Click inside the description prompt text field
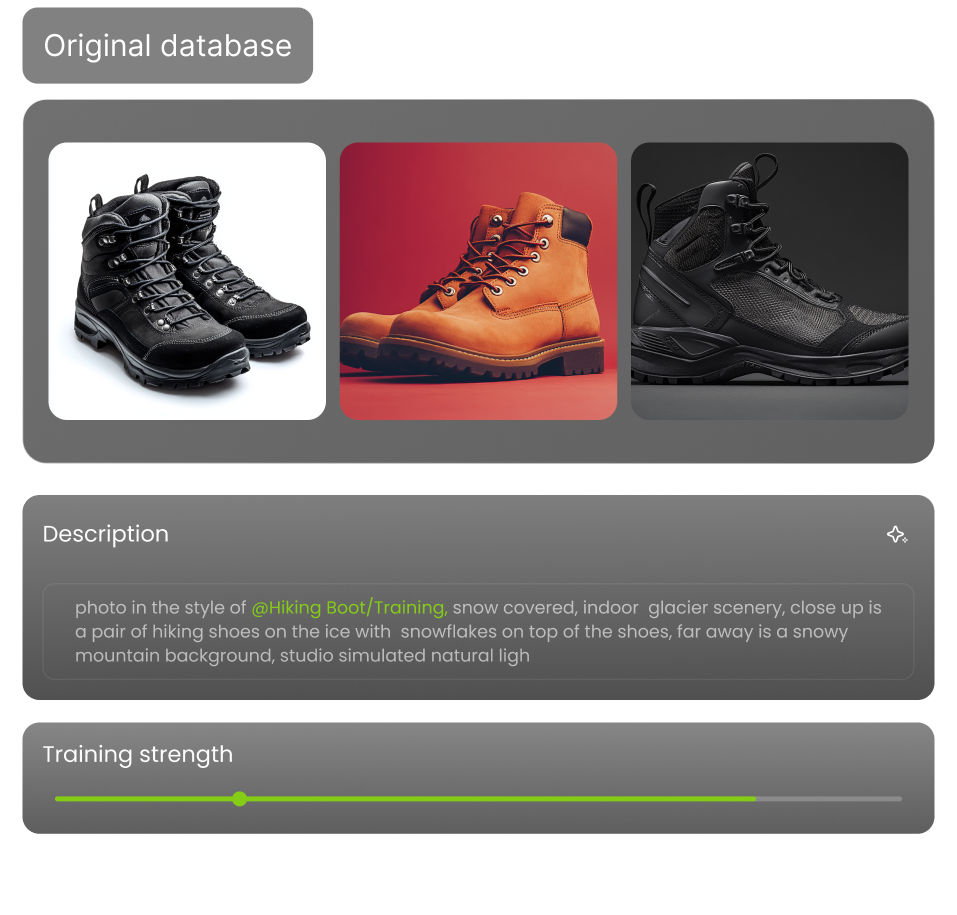The height and width of the screenshot is (915, 957). [x=478, y=631]
